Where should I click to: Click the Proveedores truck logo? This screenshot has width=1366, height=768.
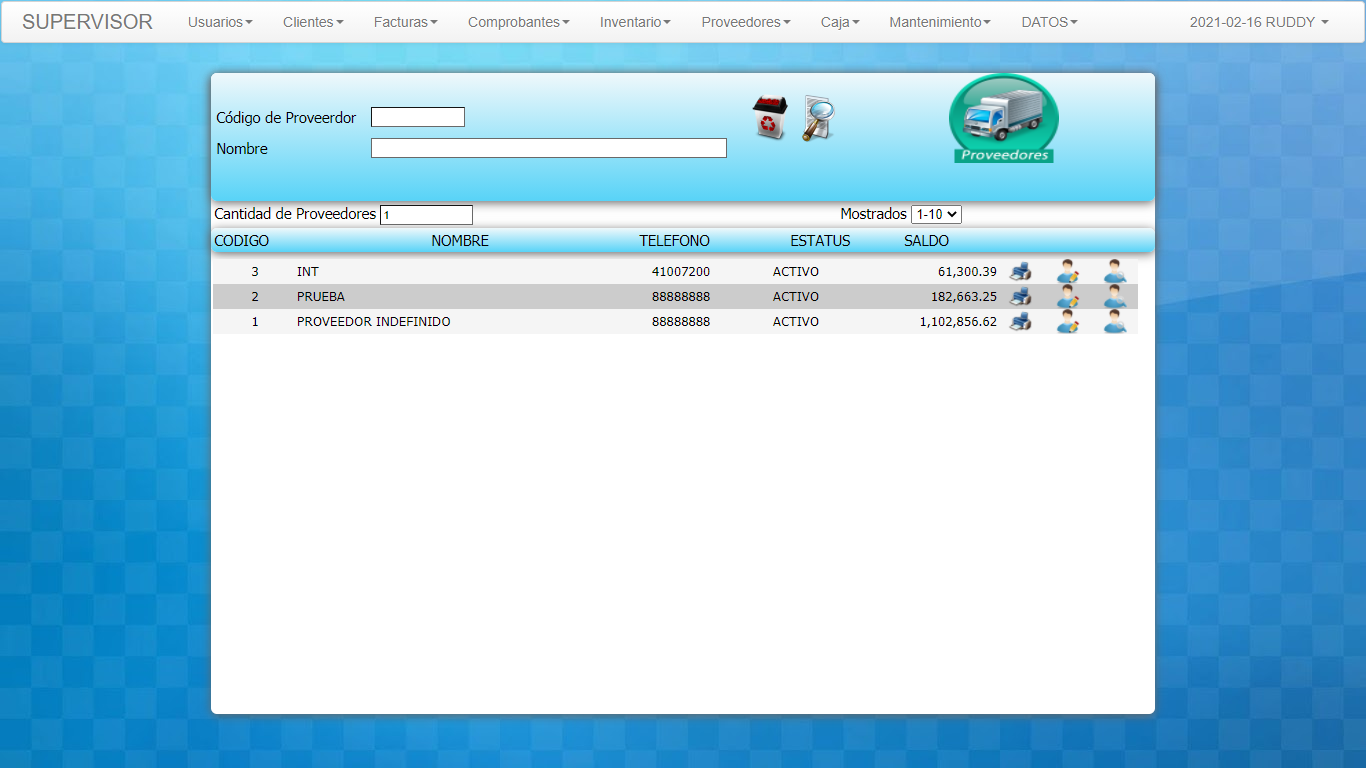click(x=1003, y=120)
